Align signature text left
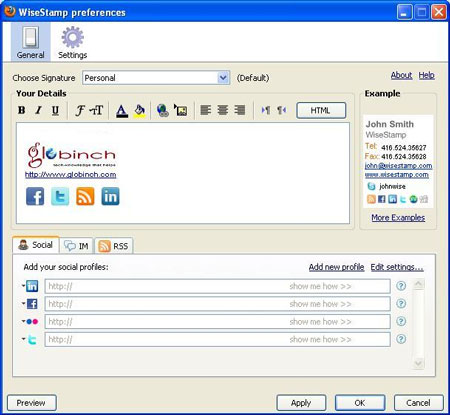The height and width of the screenshot is (415, 450). 206,110
